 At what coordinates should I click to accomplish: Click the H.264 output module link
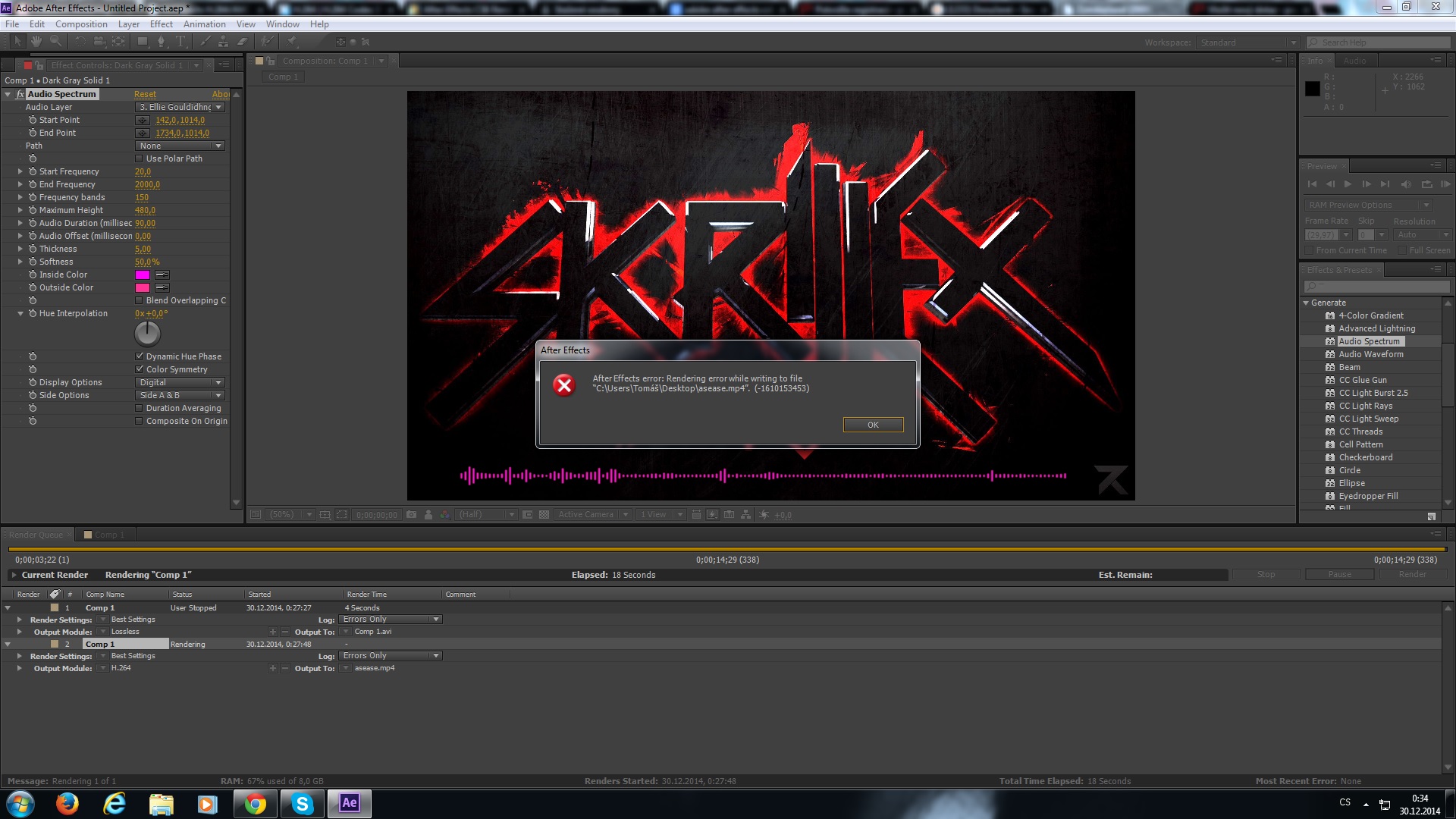click(x=121, y=668)
